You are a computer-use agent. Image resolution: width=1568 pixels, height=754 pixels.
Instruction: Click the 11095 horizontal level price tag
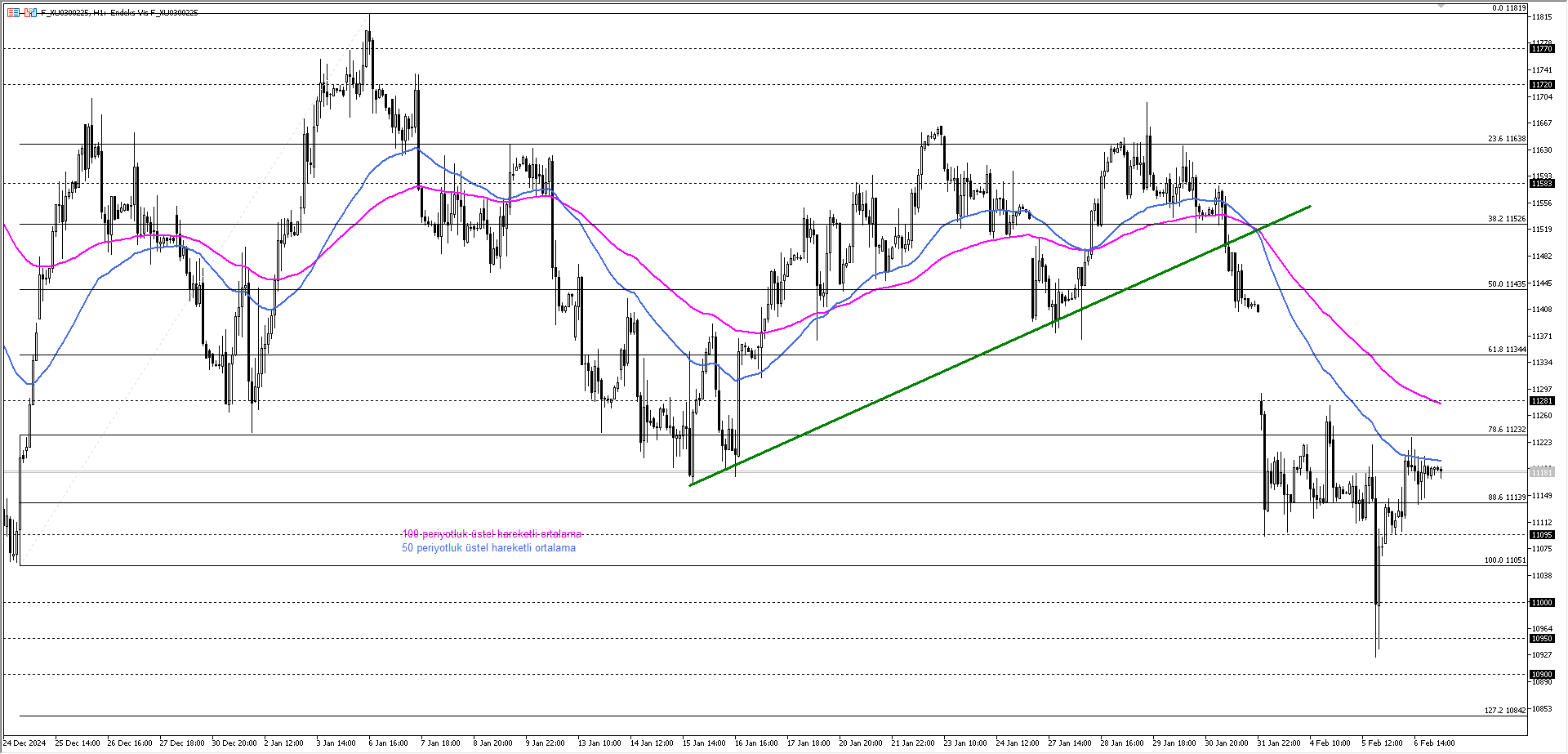click(1542, 535)
